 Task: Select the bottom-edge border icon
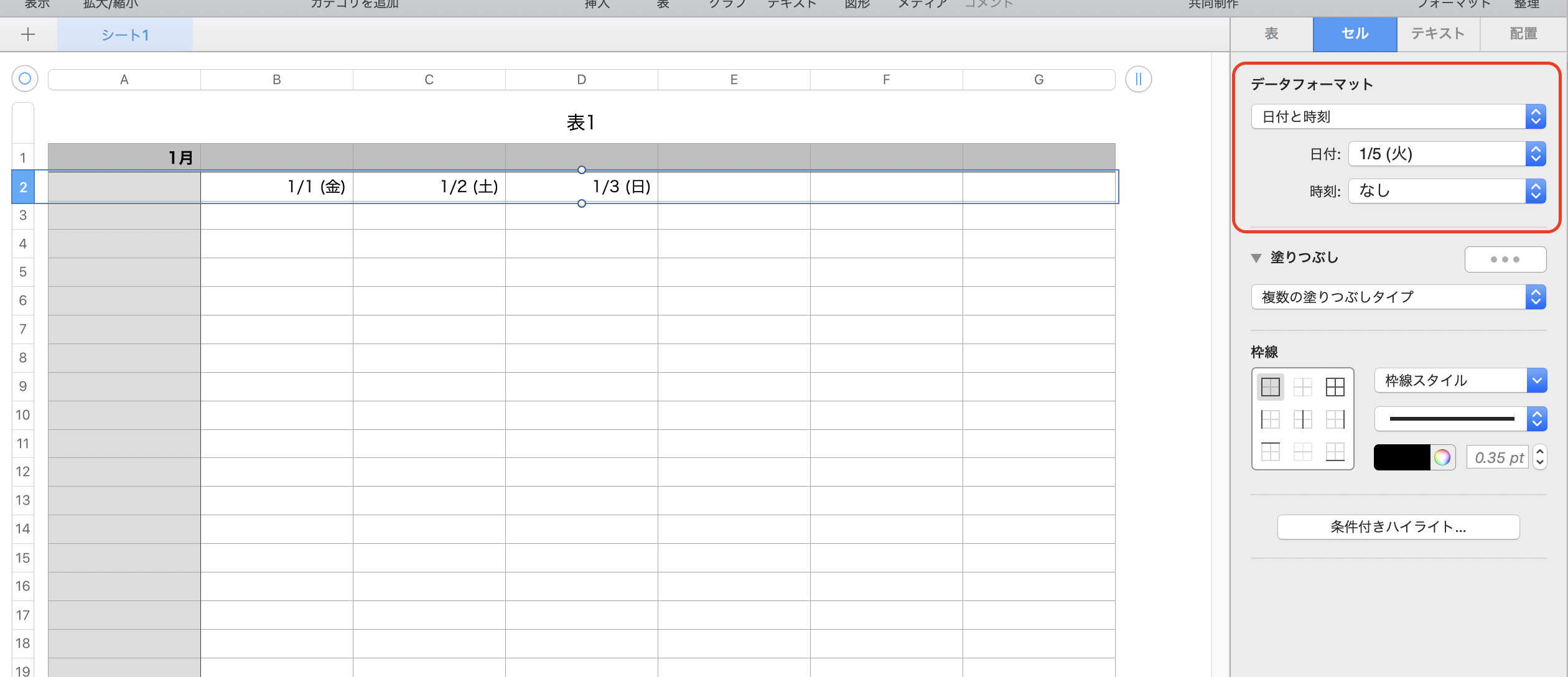pyautogui.click(x=1335, y=452)
